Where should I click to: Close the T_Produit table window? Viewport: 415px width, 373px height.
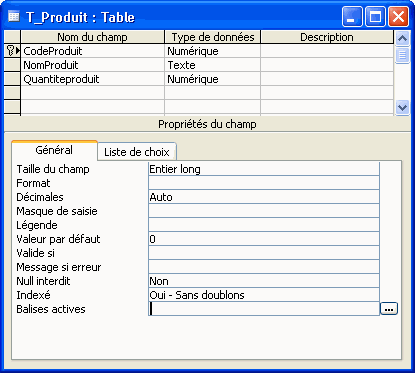click(x=398, y=16)
